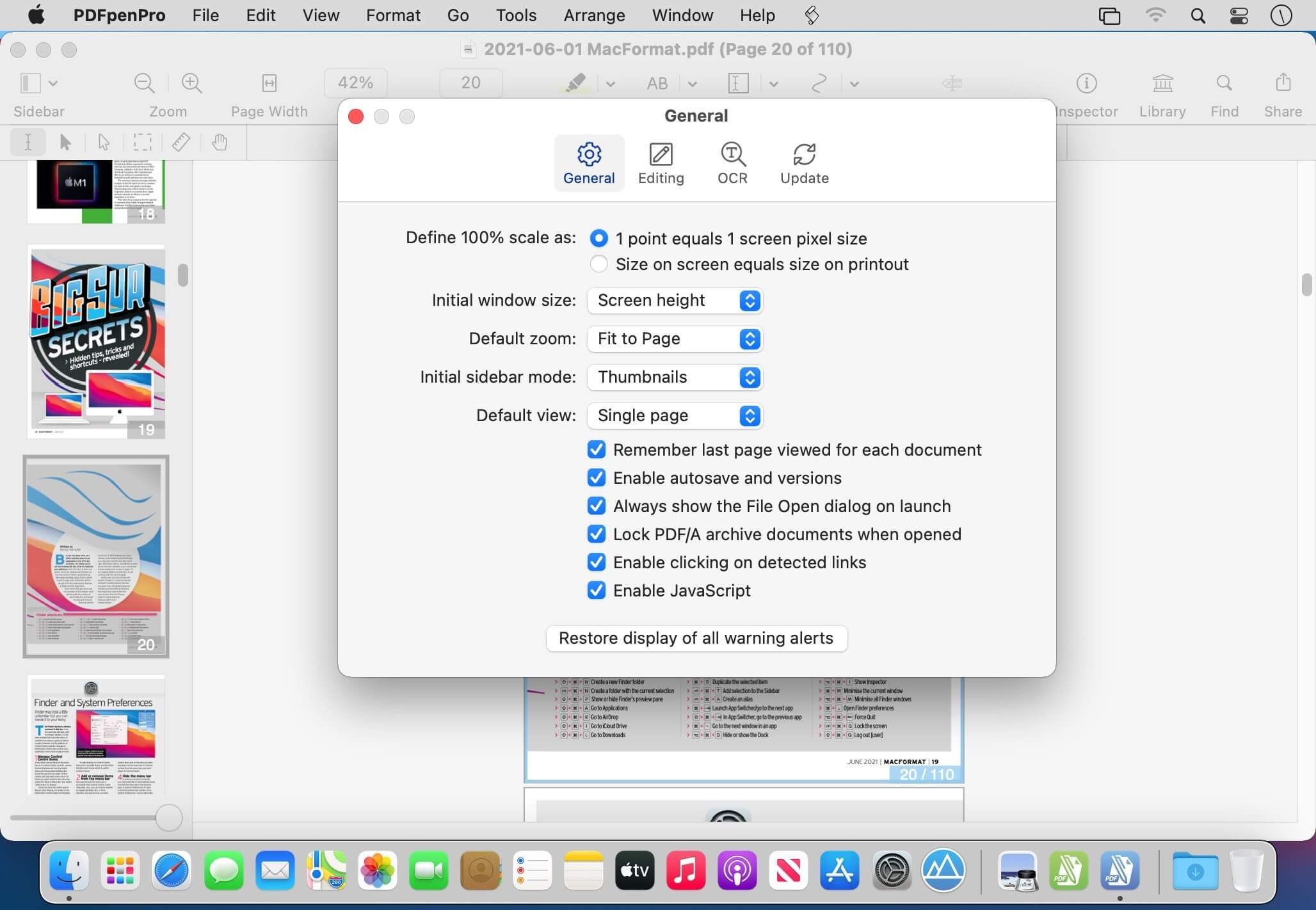Disable the Enable JavaScript checkbox

pyautogui.click(x=597, y=591)
